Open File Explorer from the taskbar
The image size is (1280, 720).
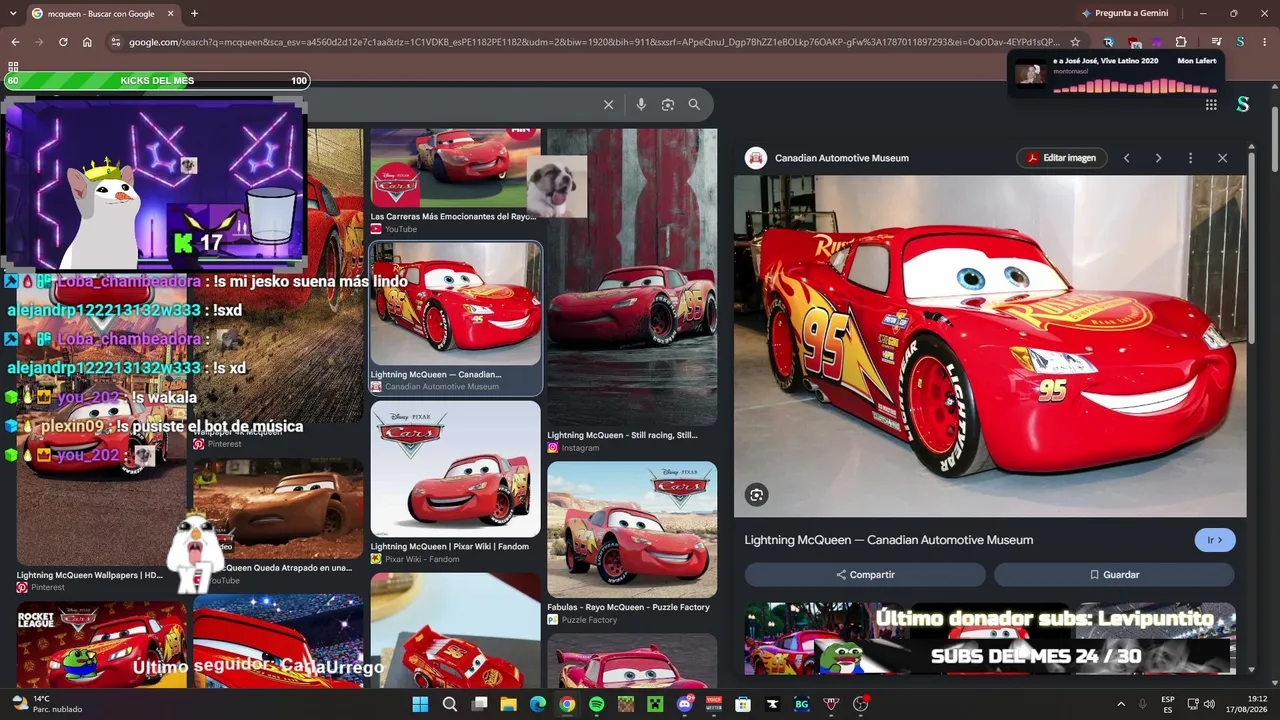pos(508,704)
